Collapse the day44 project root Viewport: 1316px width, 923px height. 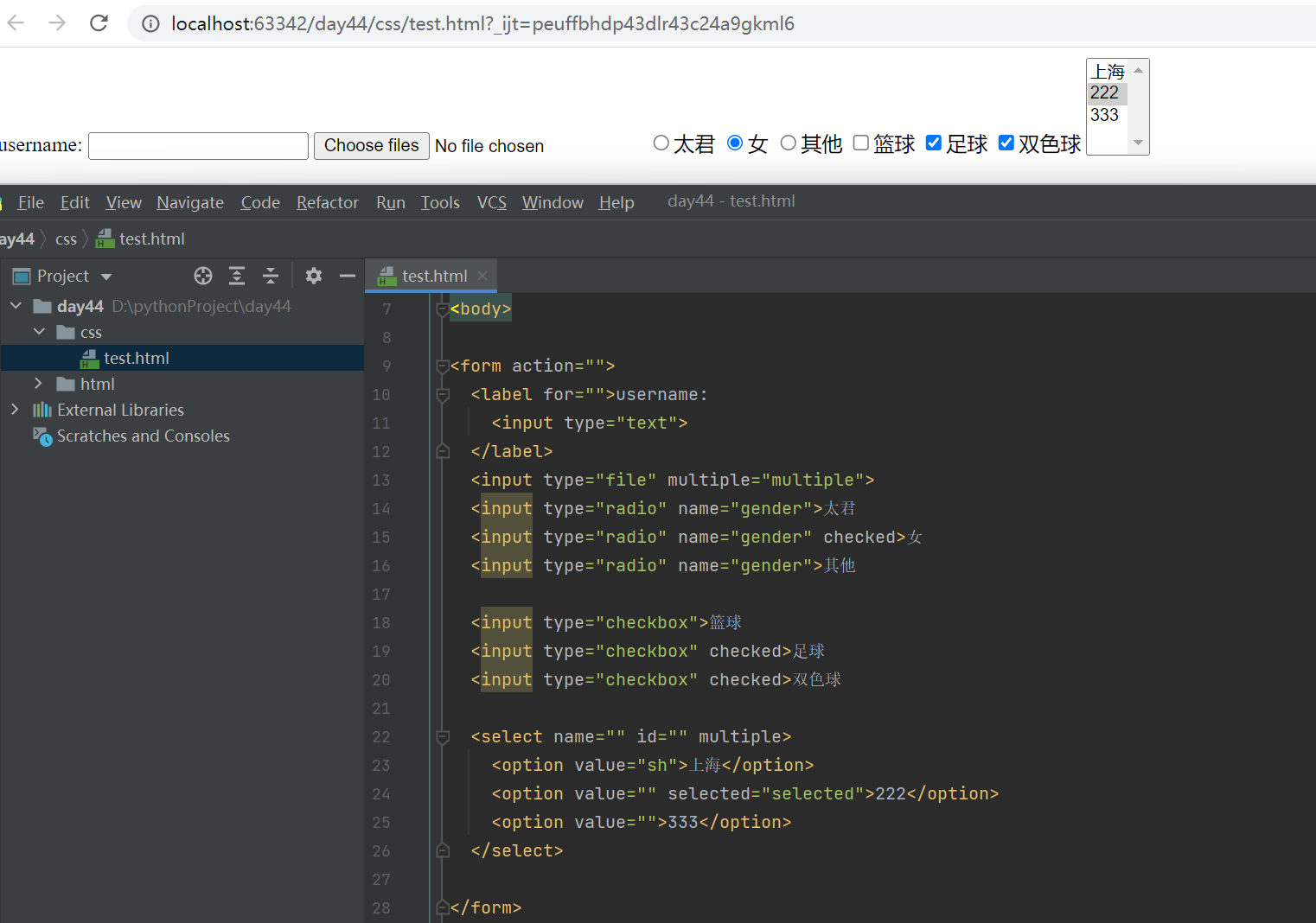pyautogui.click(x=16, y=306)
